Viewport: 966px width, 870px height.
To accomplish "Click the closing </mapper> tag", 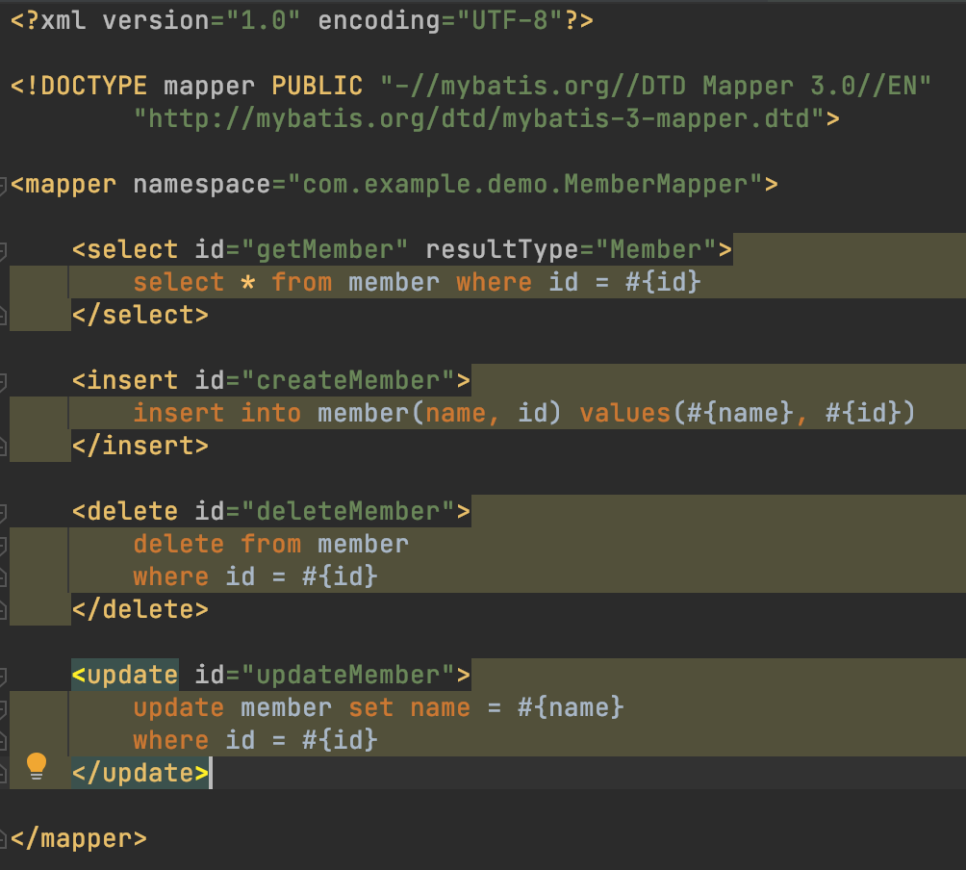I will click(x=79, y=839).
